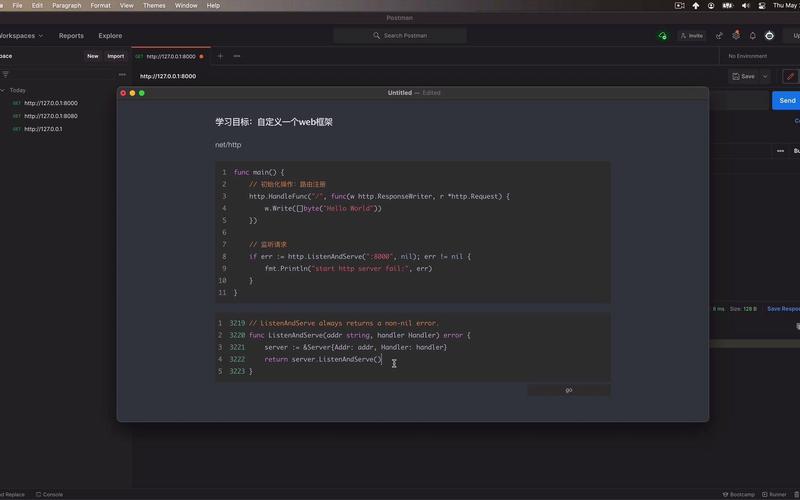Viewport: 800px width, 500px height.
Task: Click the Save button in Postman
Action: [x=744, y=77]
